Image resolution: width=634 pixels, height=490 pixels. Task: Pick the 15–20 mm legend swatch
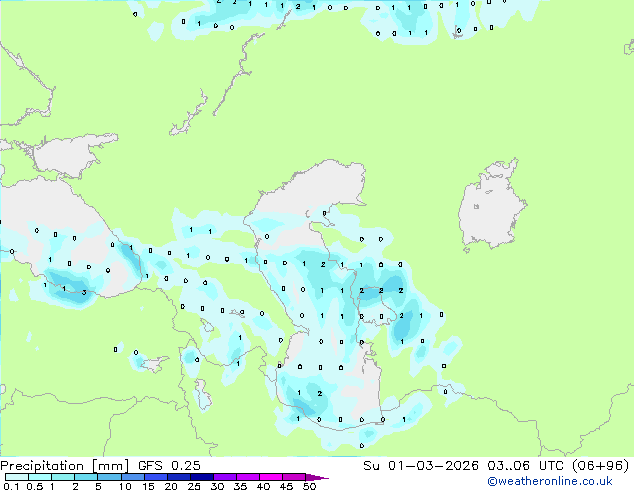155,477
